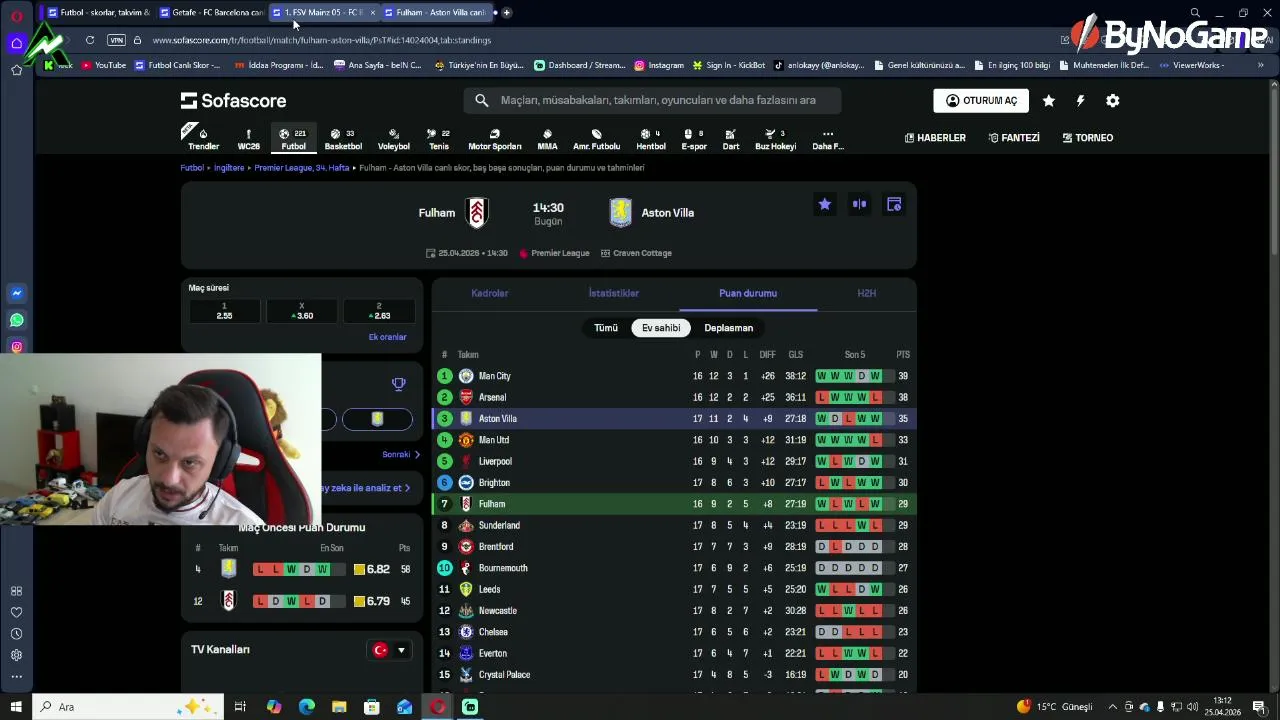Viewport: 1280px width, 720px height.
Task: Click the trophy icon in voting panel
Action: point(398,384)
